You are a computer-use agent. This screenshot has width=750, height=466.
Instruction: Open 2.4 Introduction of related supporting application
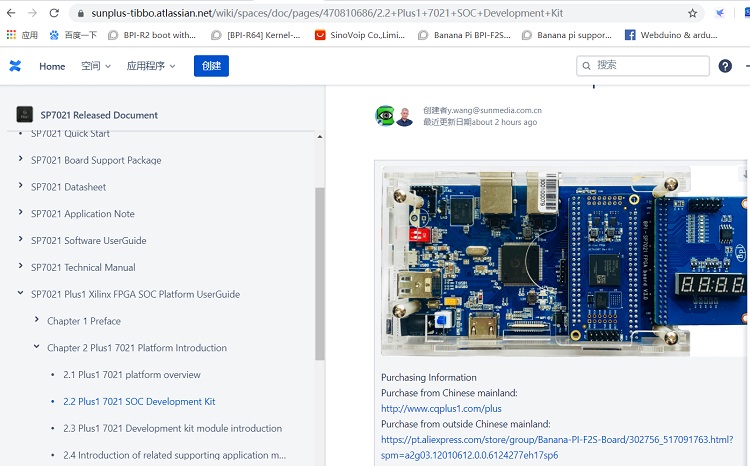click(175, 455)
